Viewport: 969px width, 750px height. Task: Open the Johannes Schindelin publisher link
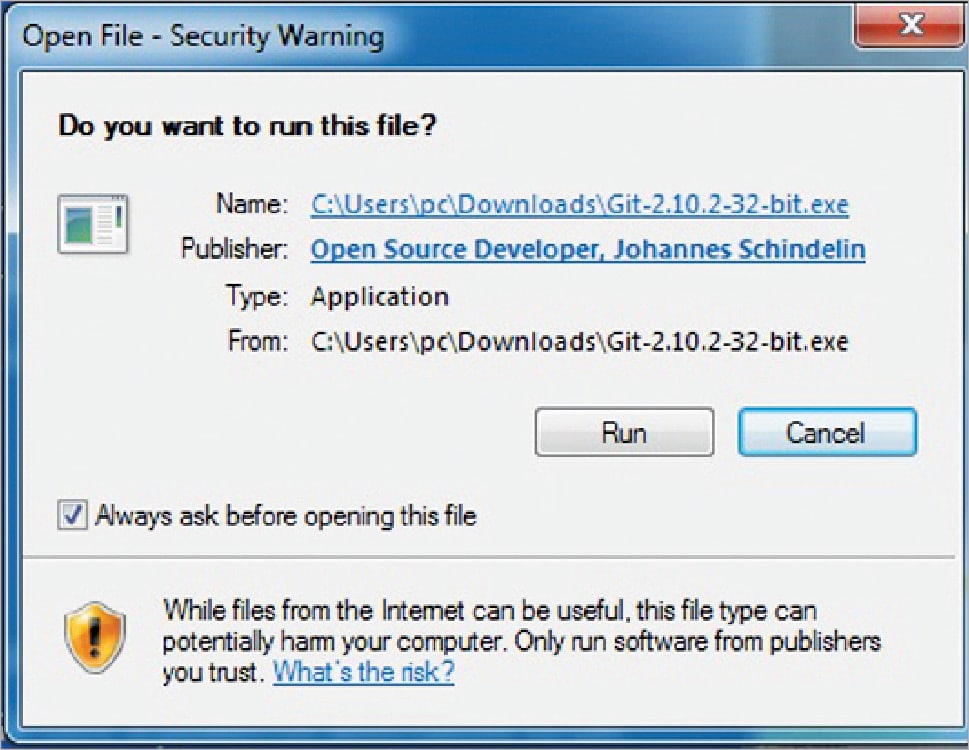click(x=588, y=249)
